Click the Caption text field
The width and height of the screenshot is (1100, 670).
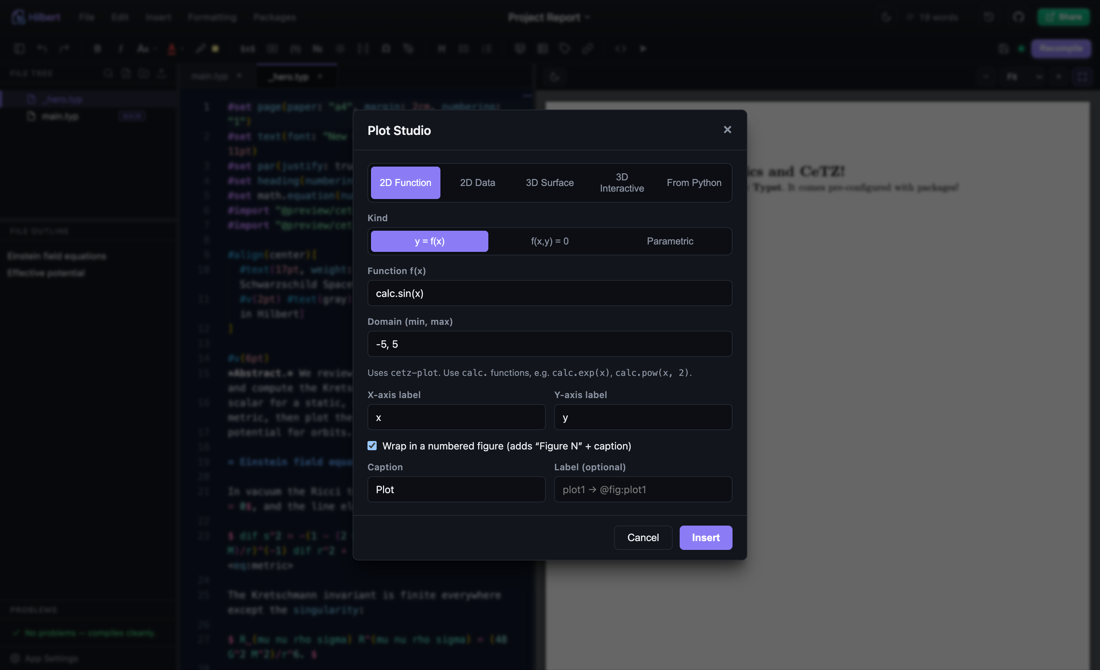point(456,490)
